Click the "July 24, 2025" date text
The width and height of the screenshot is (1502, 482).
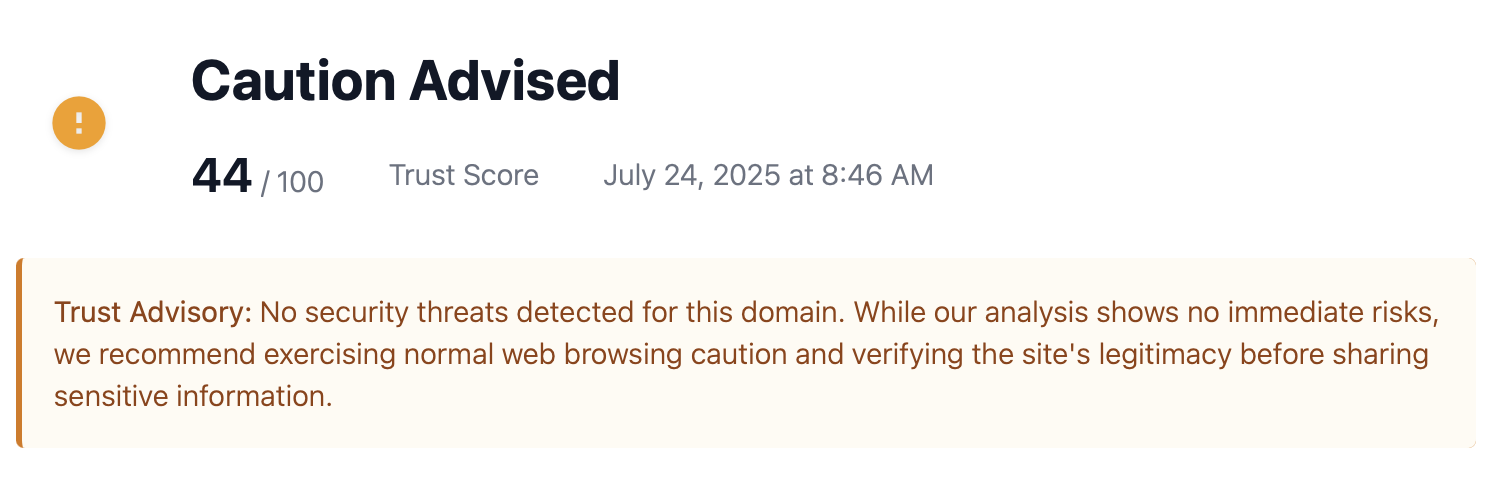click(692, 176)
